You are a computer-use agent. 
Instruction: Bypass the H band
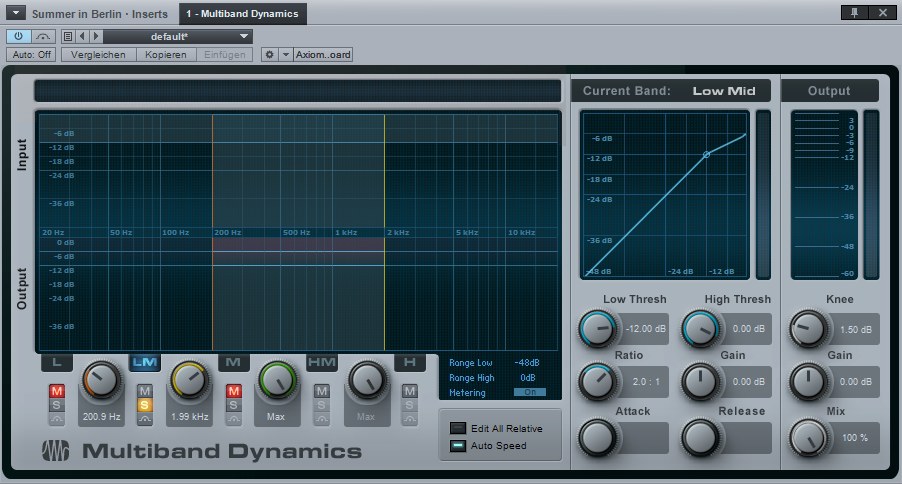[x=410, y=419]
